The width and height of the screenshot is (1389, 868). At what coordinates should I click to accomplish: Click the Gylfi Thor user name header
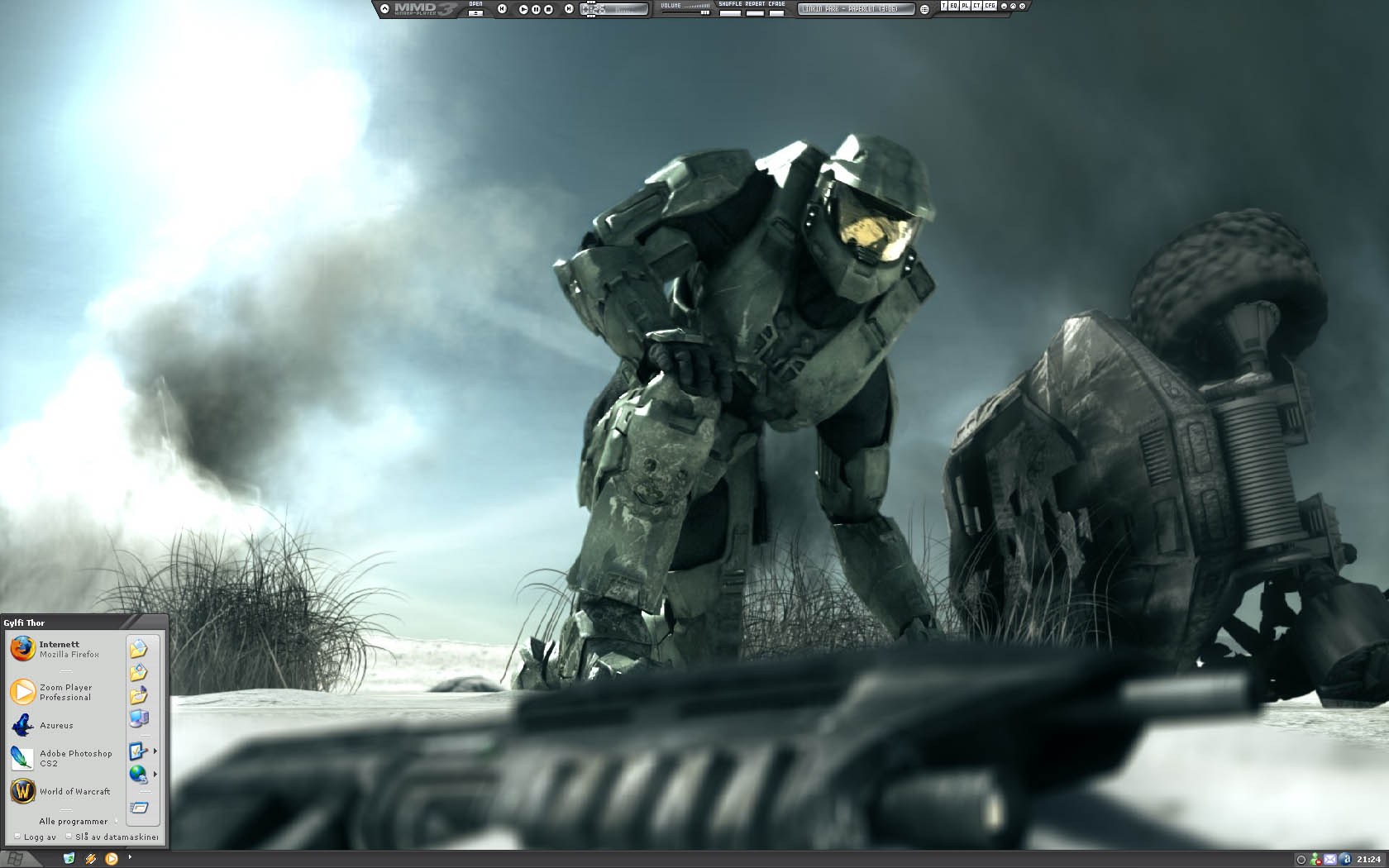(x=24, y=622)
